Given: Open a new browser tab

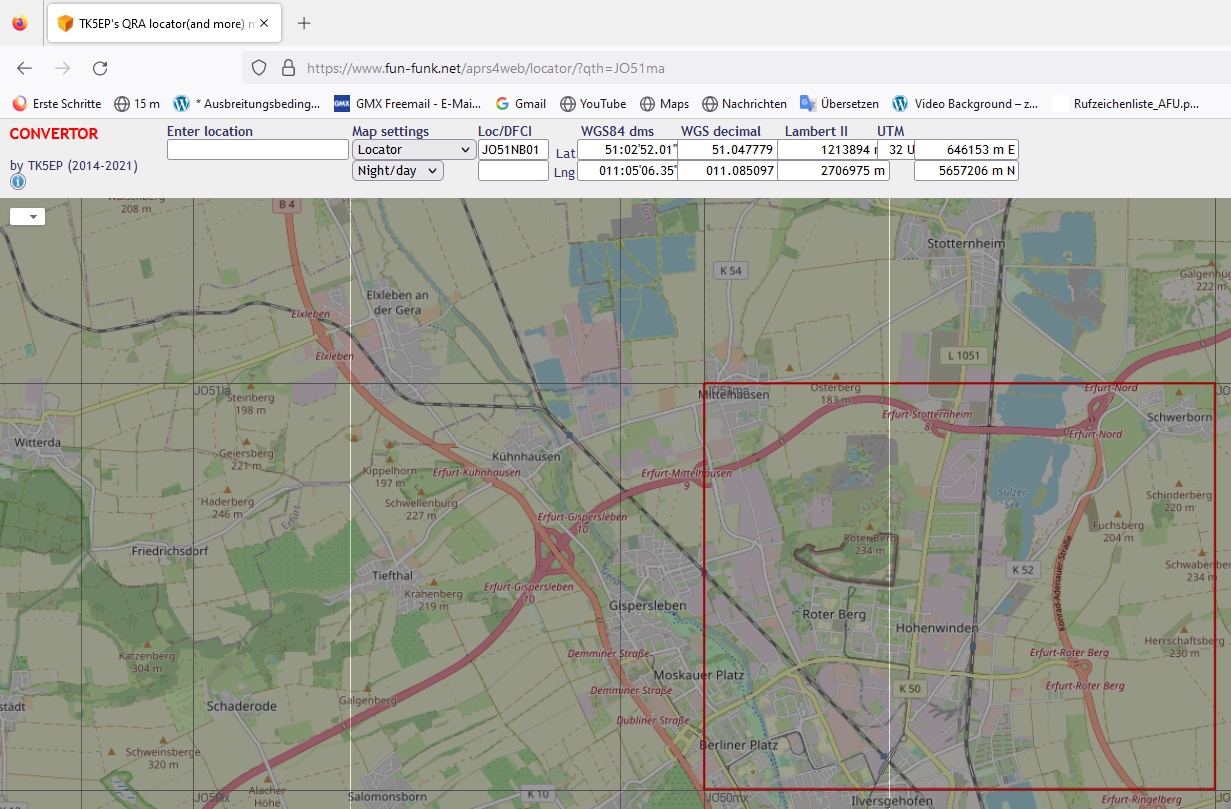Looking at the screenshot, I should tap(304, 23).
